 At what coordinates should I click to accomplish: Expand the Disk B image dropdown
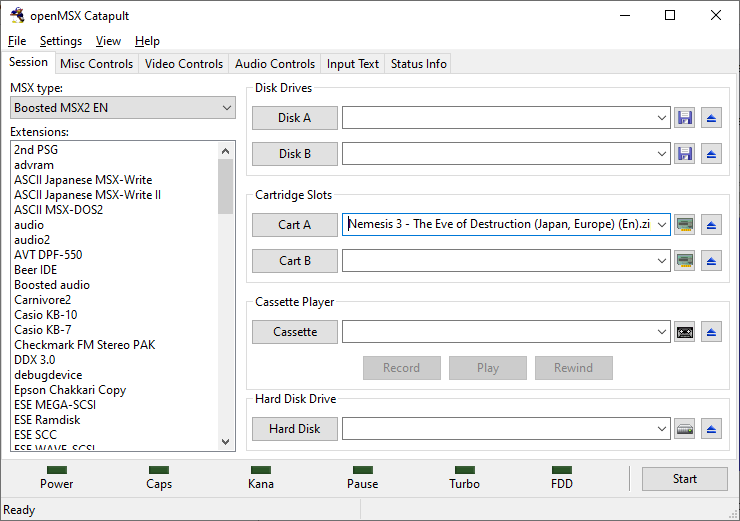coord(662,154)
